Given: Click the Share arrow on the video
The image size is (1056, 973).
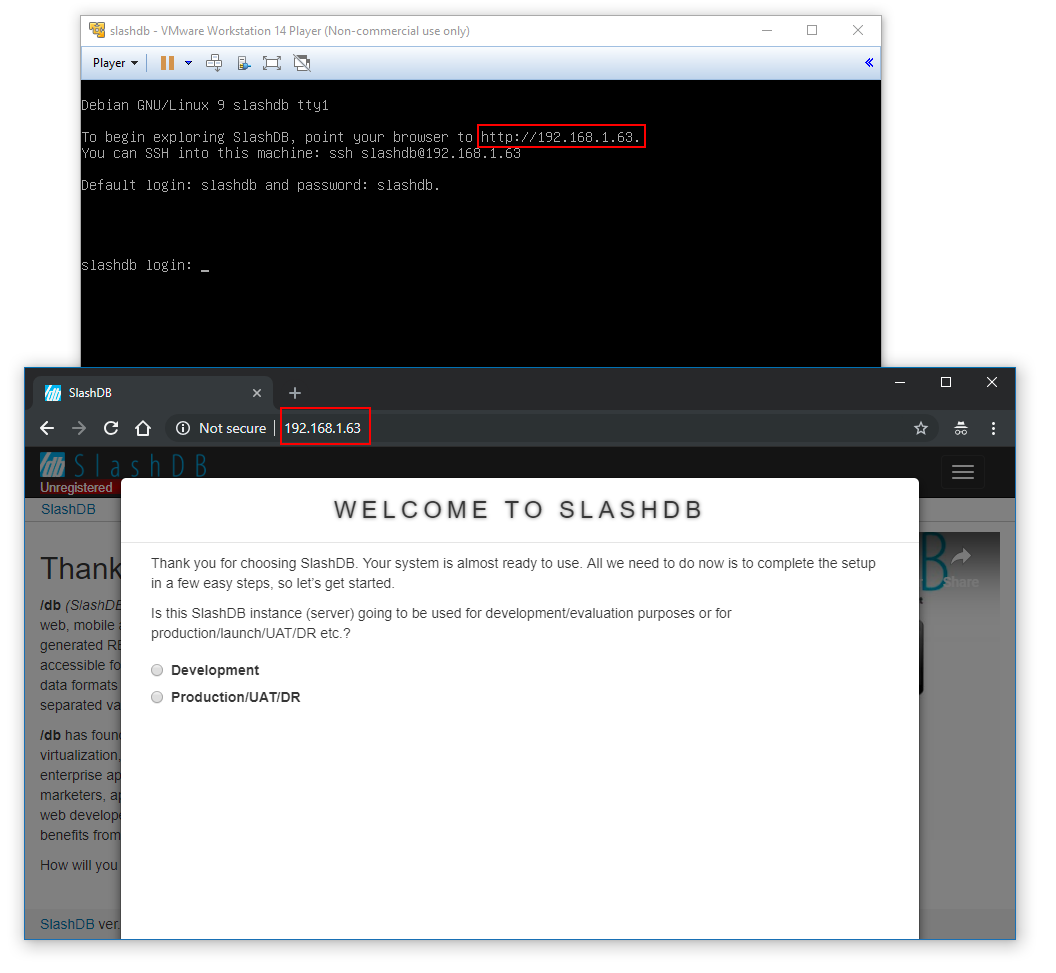Looking at the screenshot, I should [x=961, y=556].
